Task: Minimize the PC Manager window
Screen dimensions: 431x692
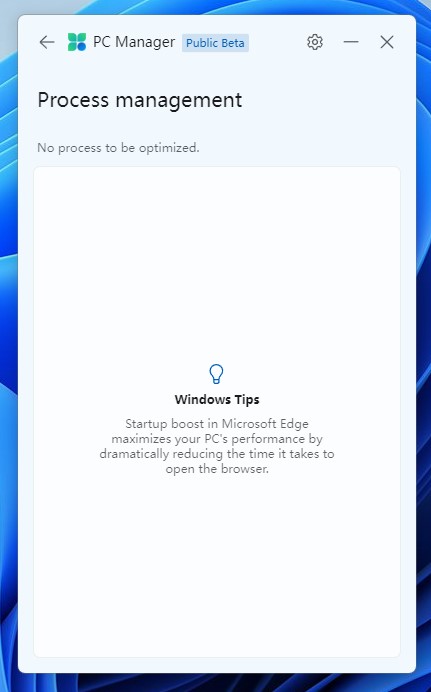Action: 351,42
